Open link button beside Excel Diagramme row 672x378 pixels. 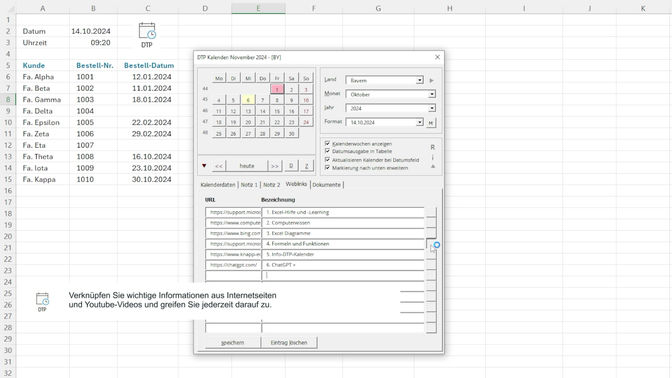click(x=431, y=233)
